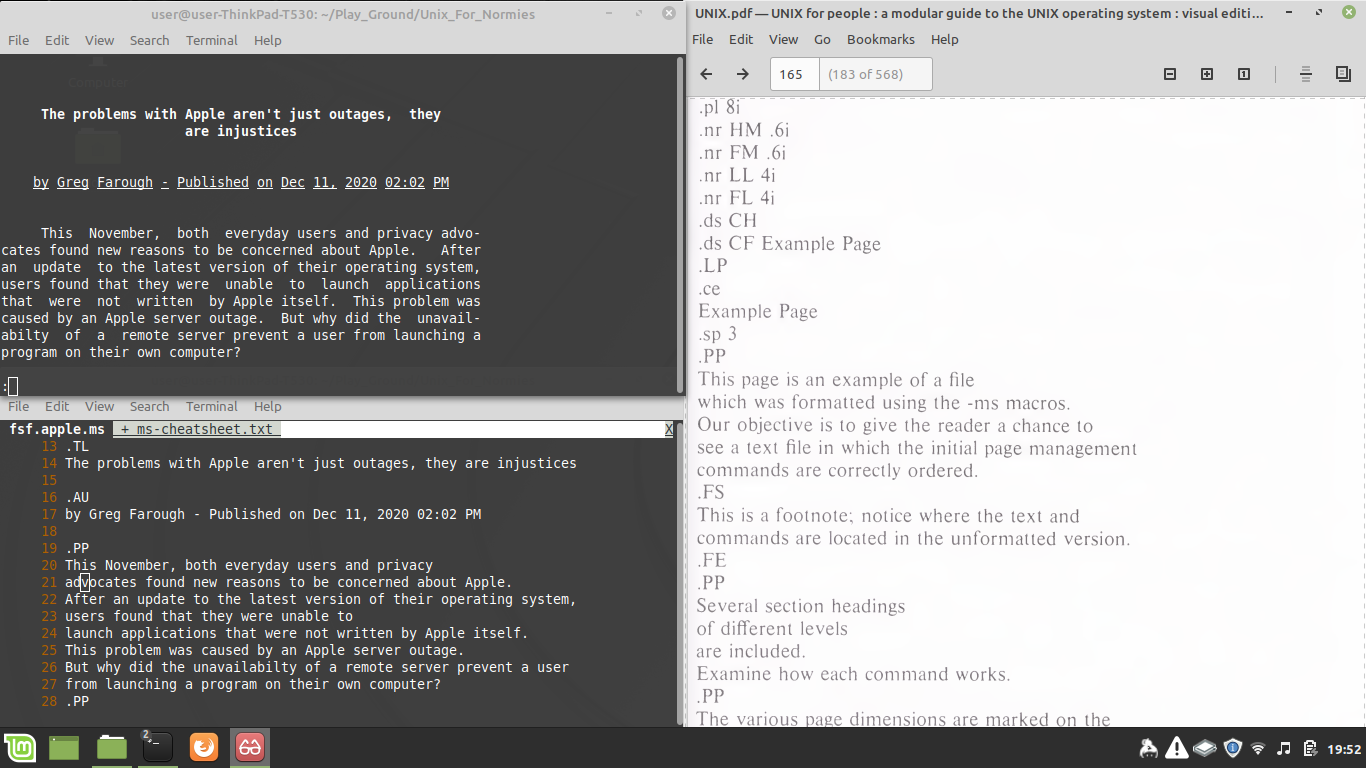Click '.AU' on vim line 16

77,497
